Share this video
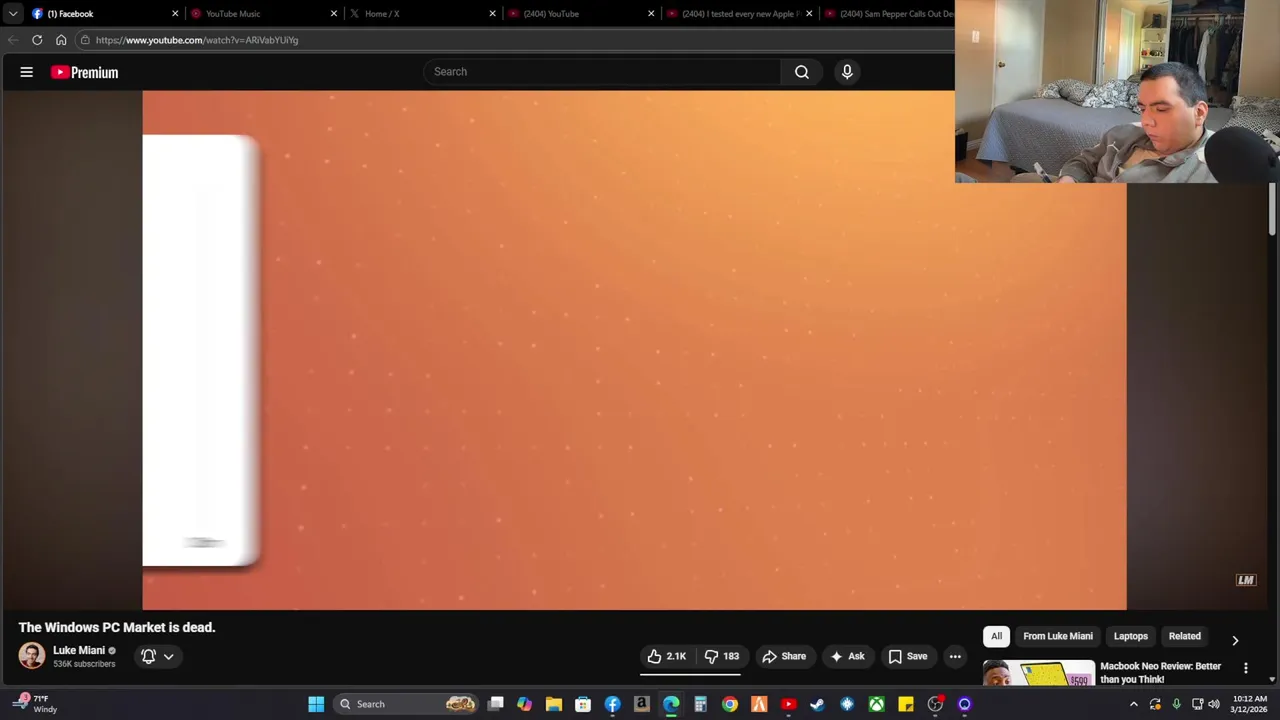The height and width of the screenshot is (720, 1280). (784, 656)
